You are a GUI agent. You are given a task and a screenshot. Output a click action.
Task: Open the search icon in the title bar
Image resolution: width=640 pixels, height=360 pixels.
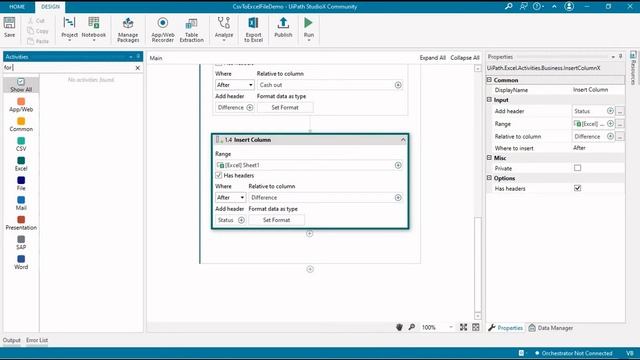pos(508,6)
